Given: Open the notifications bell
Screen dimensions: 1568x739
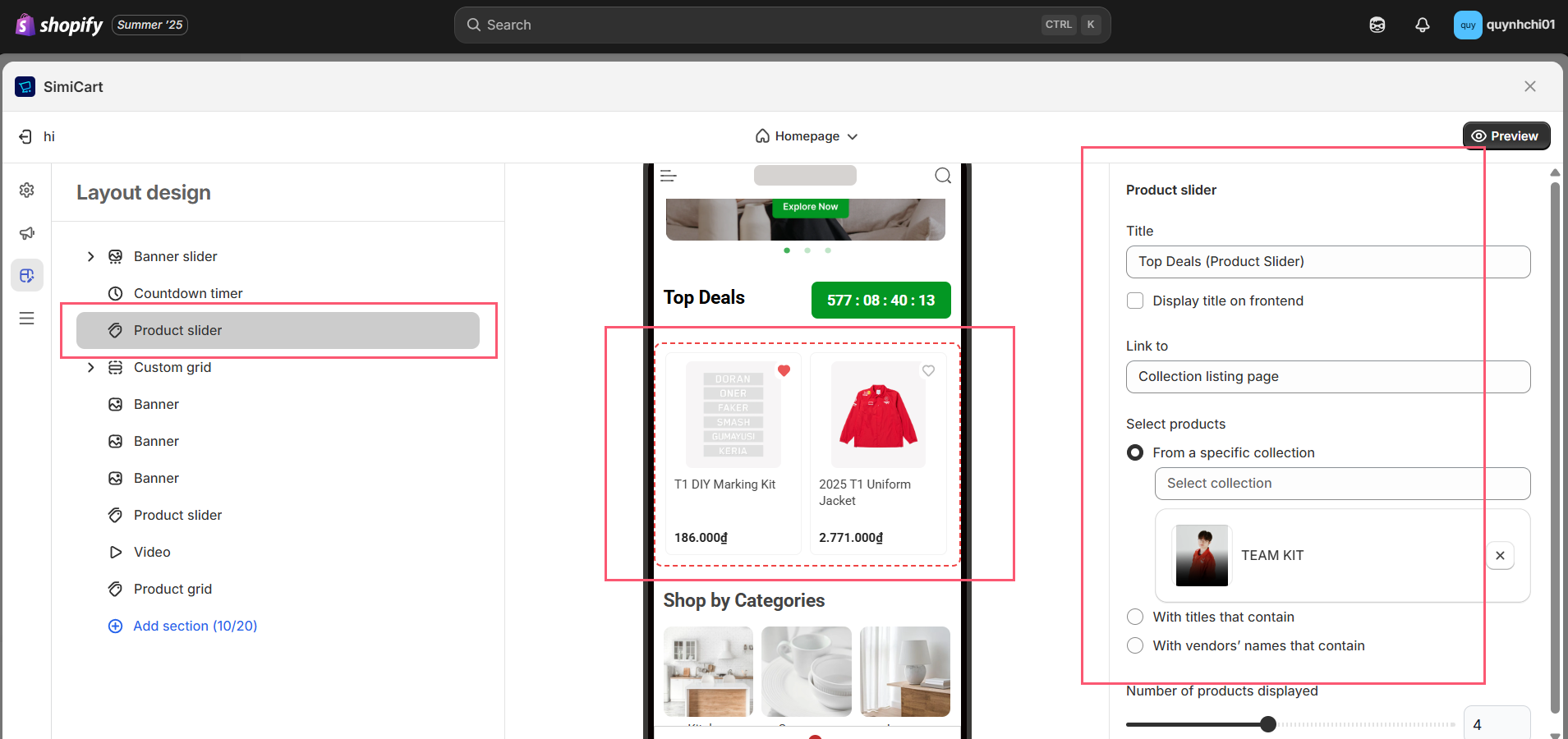Looking at the screenshot, I should (1423, 25).
